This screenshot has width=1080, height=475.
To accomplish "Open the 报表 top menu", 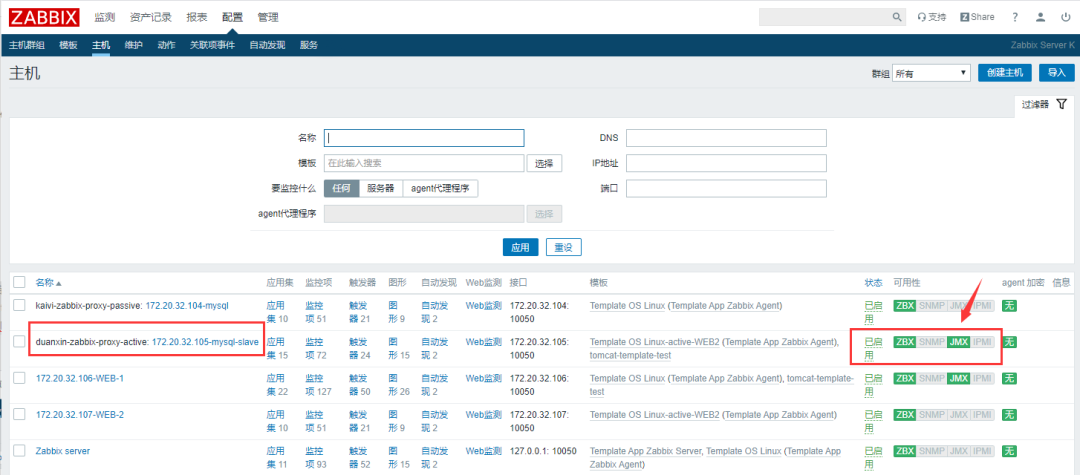I will pyautogui.click(x=196, y=17).
